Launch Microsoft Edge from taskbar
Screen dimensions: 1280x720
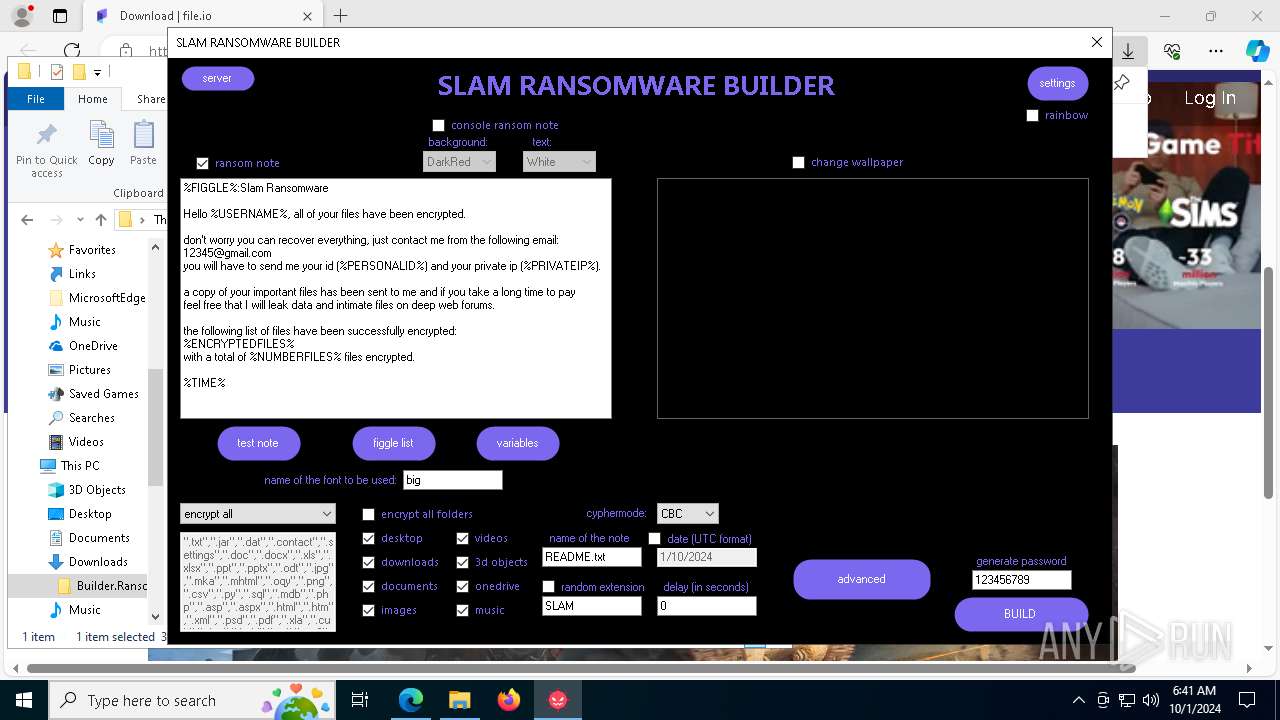[x=411, y=700]
